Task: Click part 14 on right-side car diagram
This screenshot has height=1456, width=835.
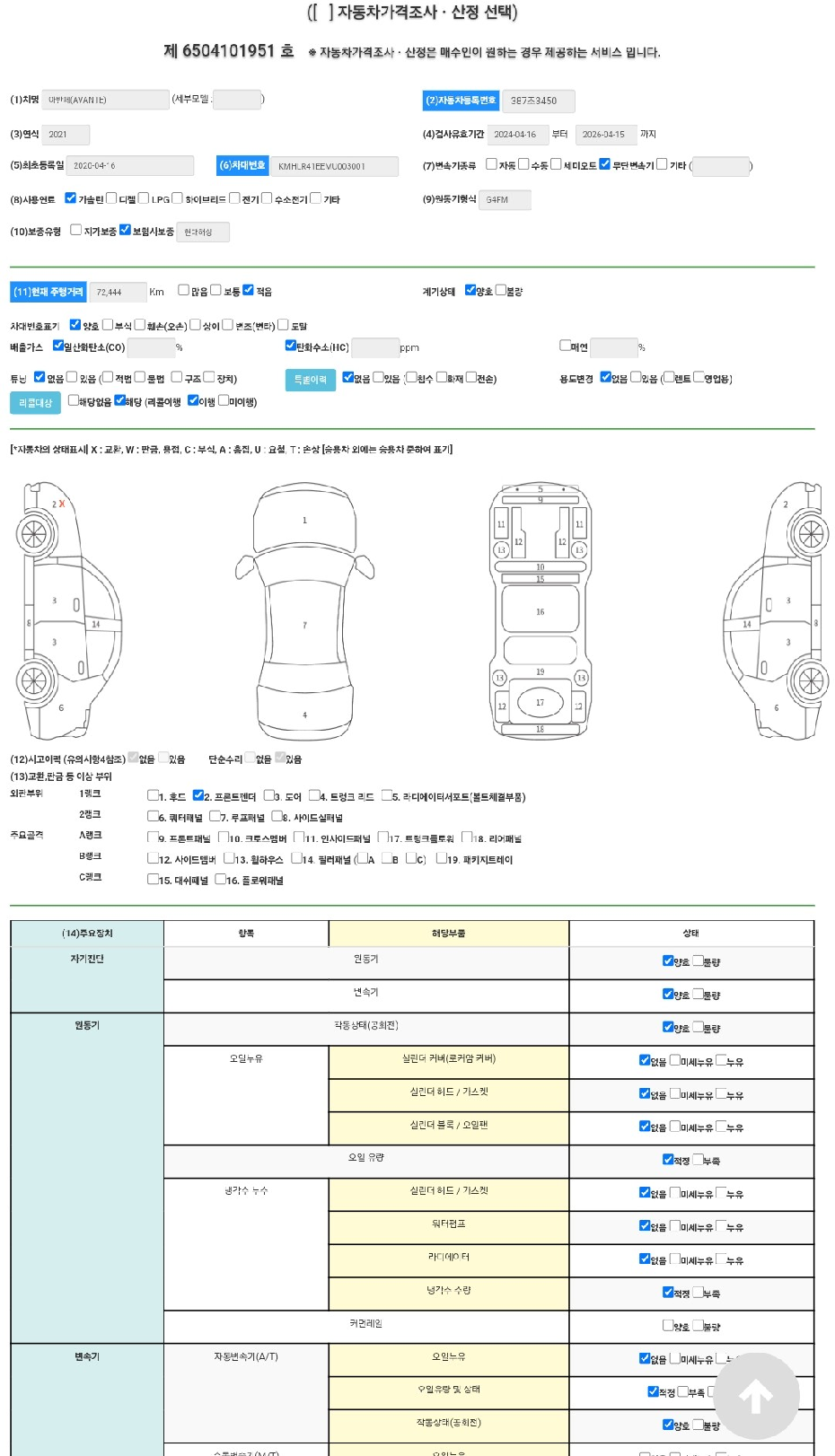Action: tap(747, 624)
